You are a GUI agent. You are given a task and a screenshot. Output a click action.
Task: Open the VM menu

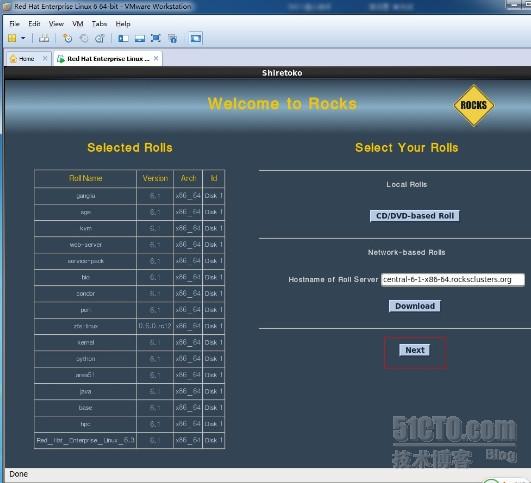(x=78, y=24)
